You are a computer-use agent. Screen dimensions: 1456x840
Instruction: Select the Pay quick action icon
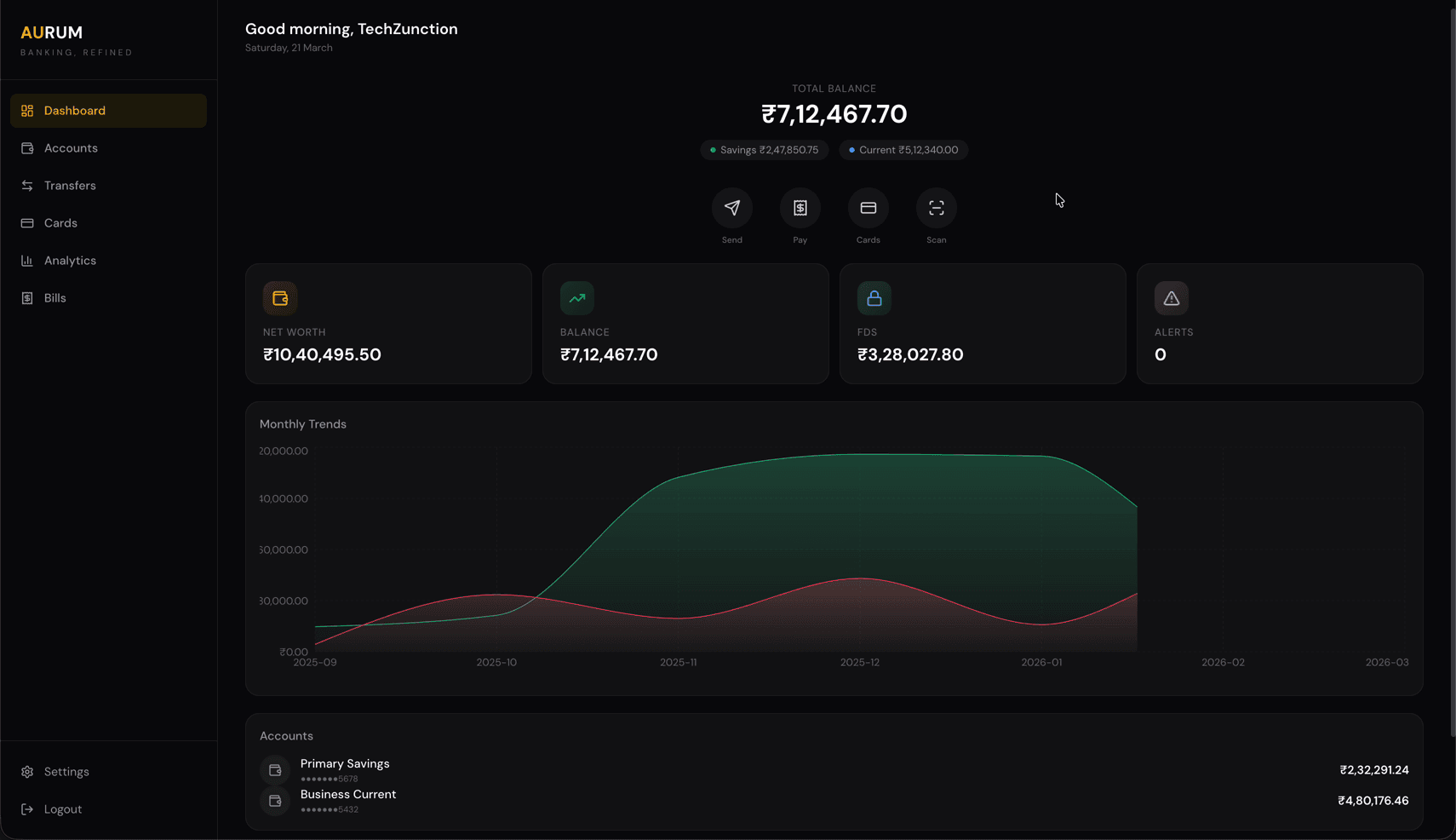[x=800, y=207]
